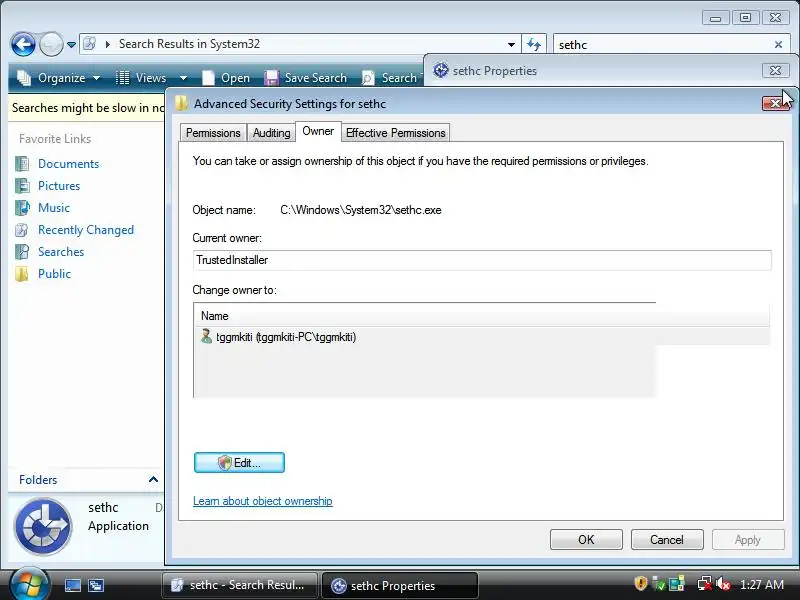Viewport: 800px width, 600px height.
Task: Click the Searches folder icon
Action: click(x=22, y=252)
